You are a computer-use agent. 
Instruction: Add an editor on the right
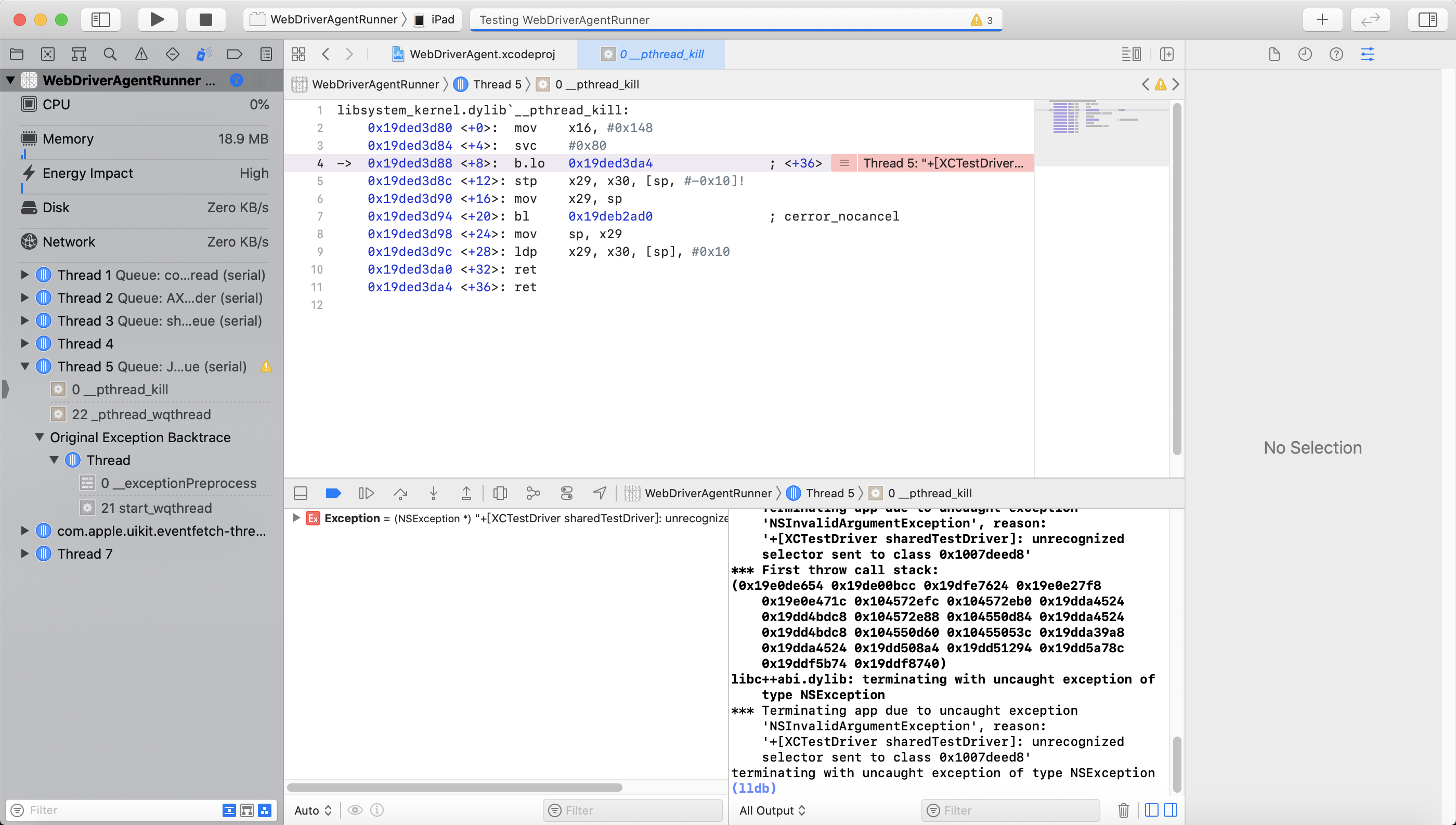click(x=1166, y=55)
